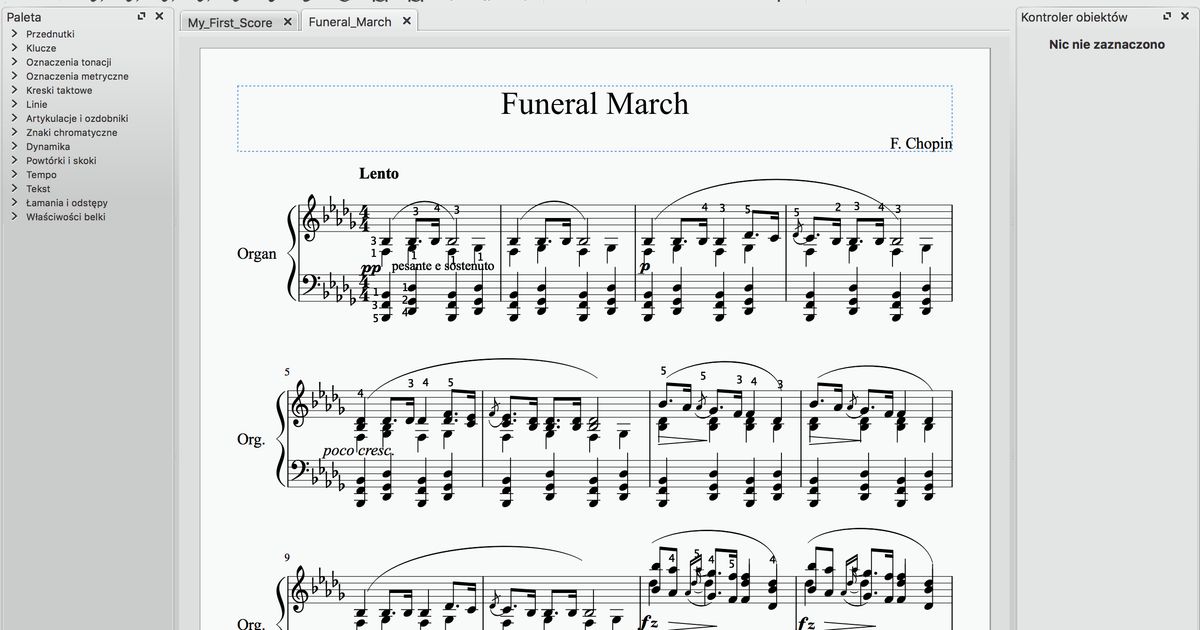
Task: Close the My_First_Score tab
Action: click(x=287, y=21)
